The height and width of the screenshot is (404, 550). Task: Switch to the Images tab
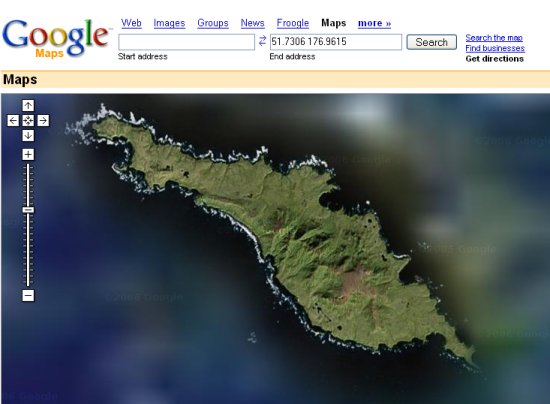pyautogui.click(x=169, y=23)
